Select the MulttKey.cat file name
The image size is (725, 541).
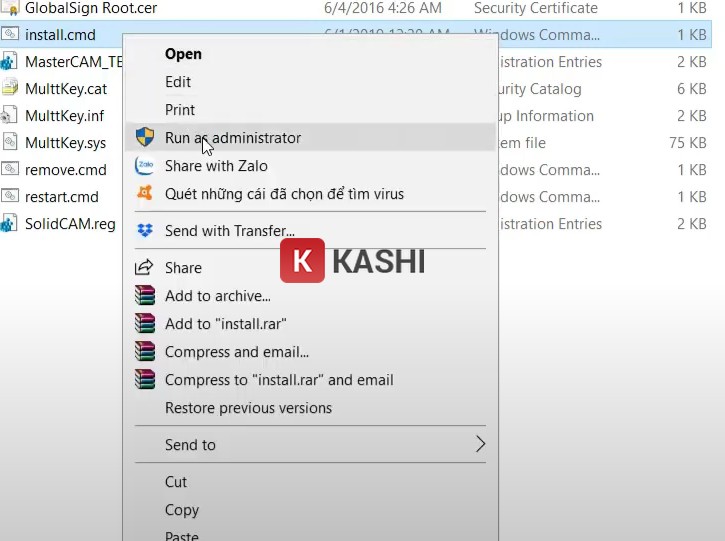(66, 89)
